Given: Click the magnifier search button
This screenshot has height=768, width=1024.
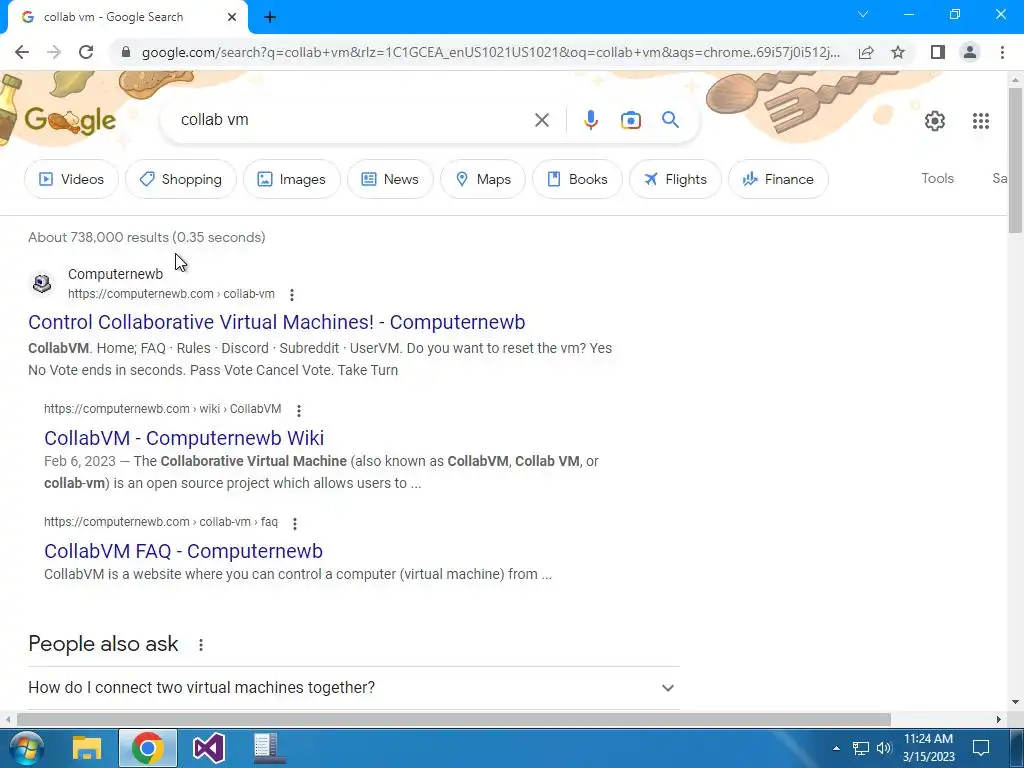Looking at the screenshot, I should [x=670, y=120].
